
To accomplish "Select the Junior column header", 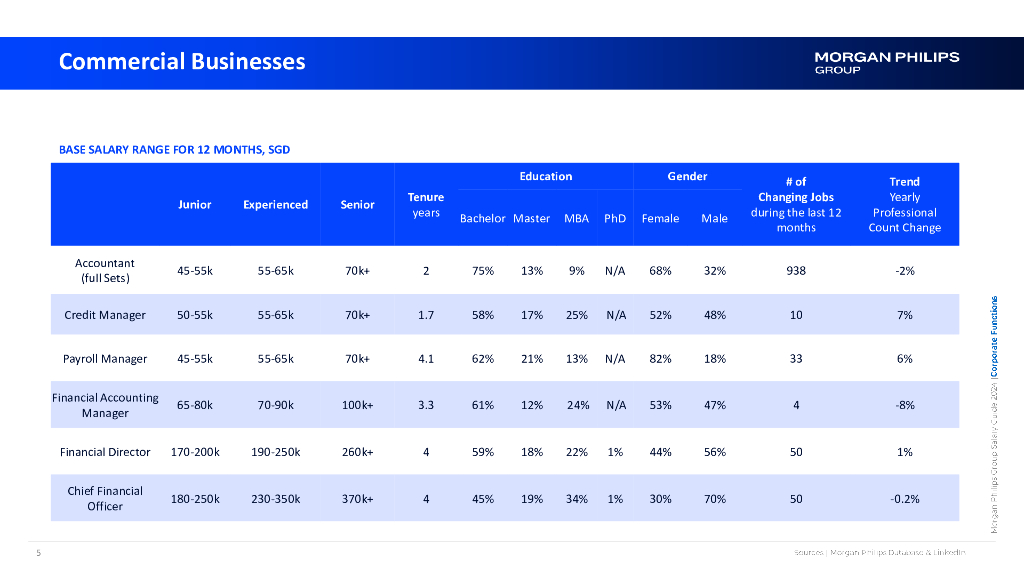I will pyautogui.click(x=194, y=204).
